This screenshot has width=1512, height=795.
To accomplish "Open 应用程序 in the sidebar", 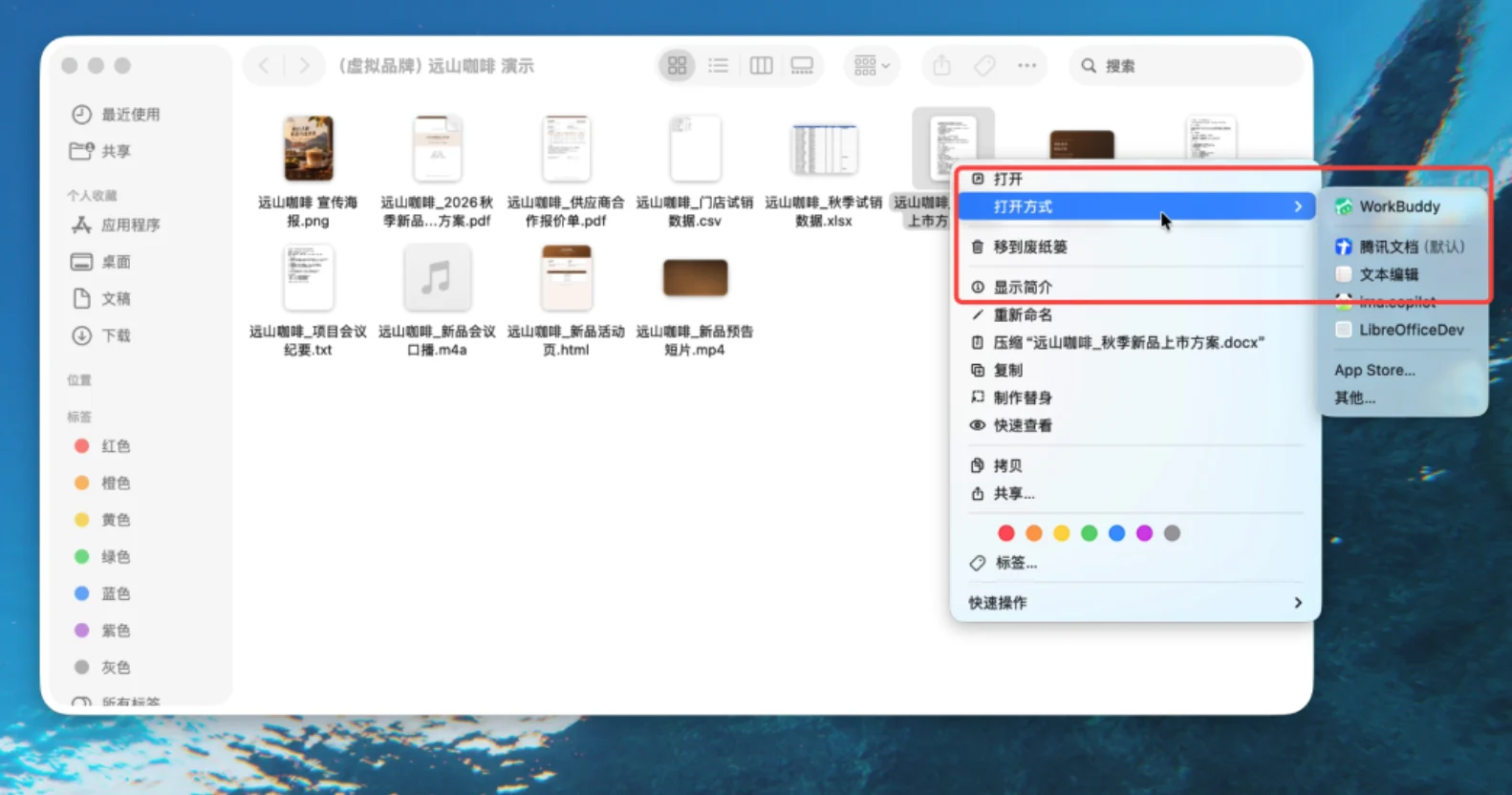I will click(116, 226).
